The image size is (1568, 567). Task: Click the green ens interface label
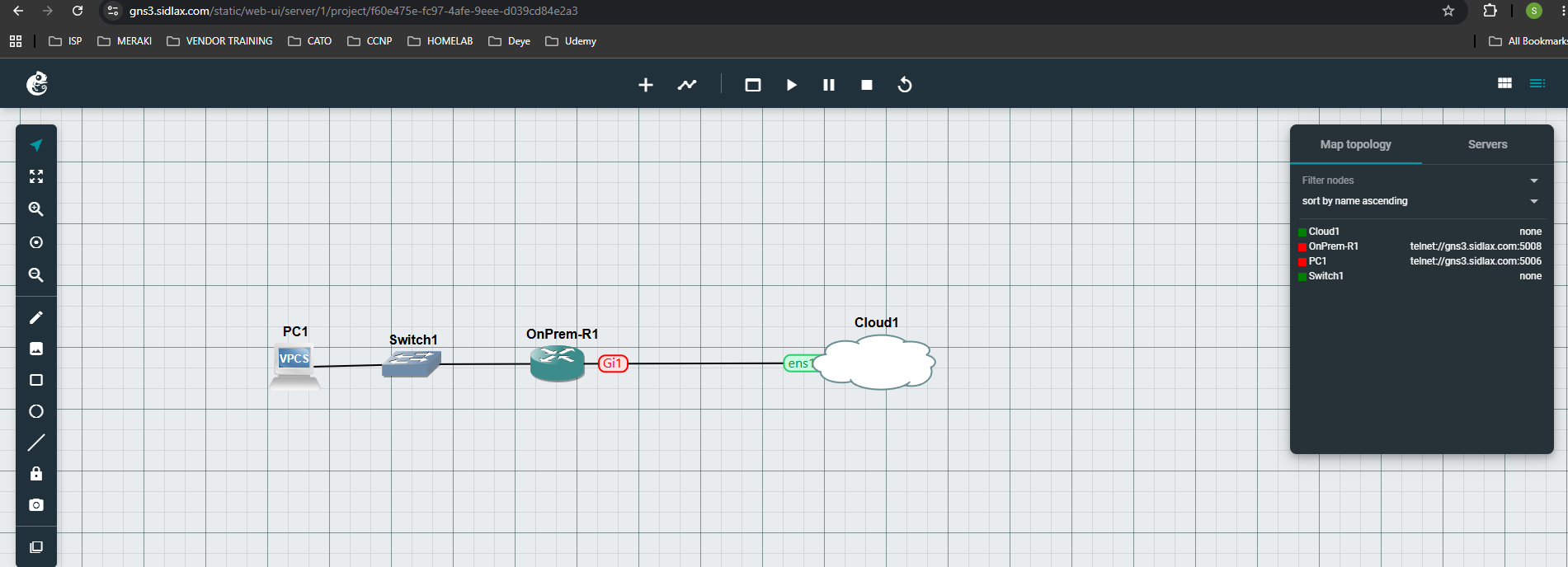point(800,363)
